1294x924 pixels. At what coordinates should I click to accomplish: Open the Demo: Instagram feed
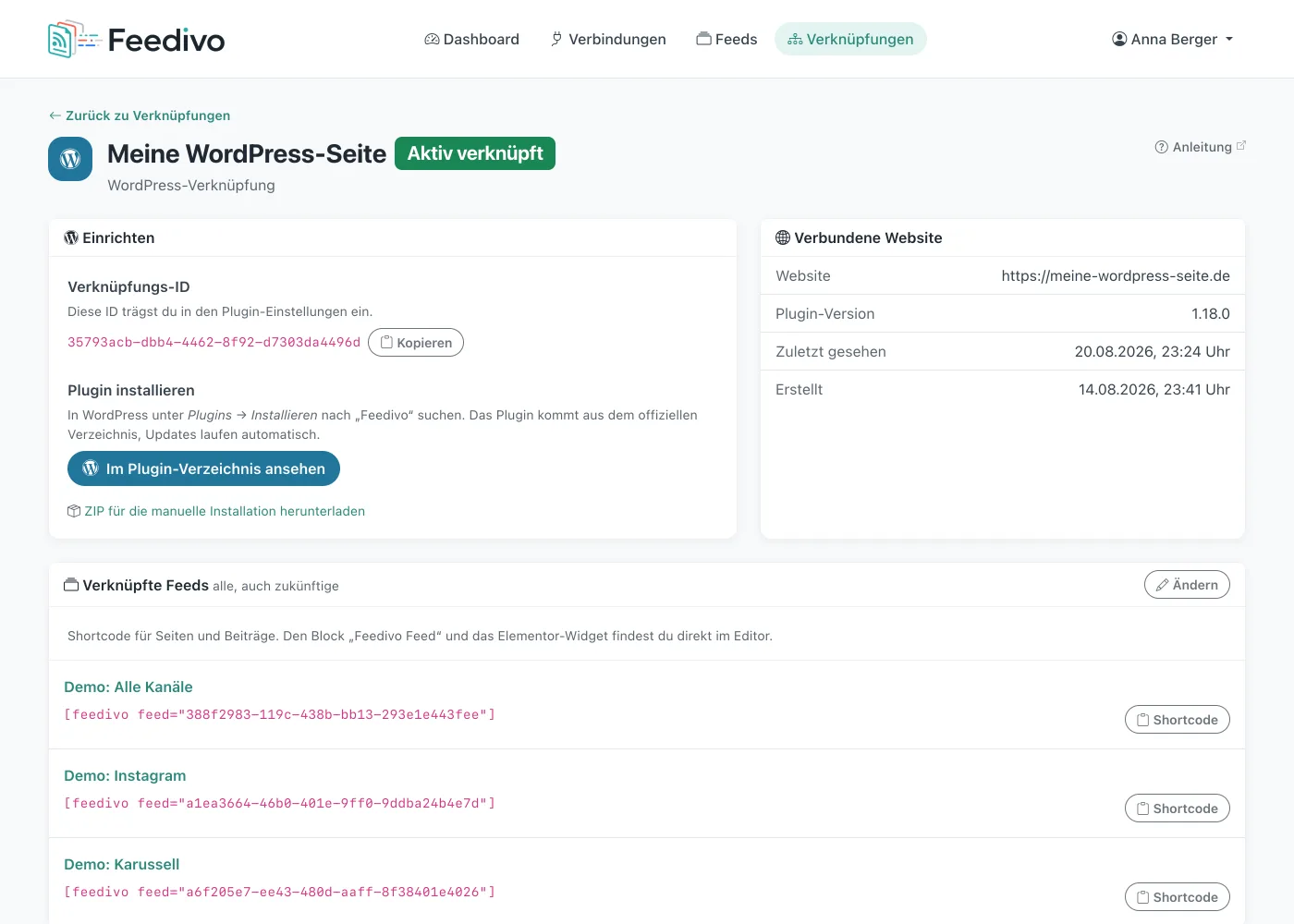tap(125, 775)
